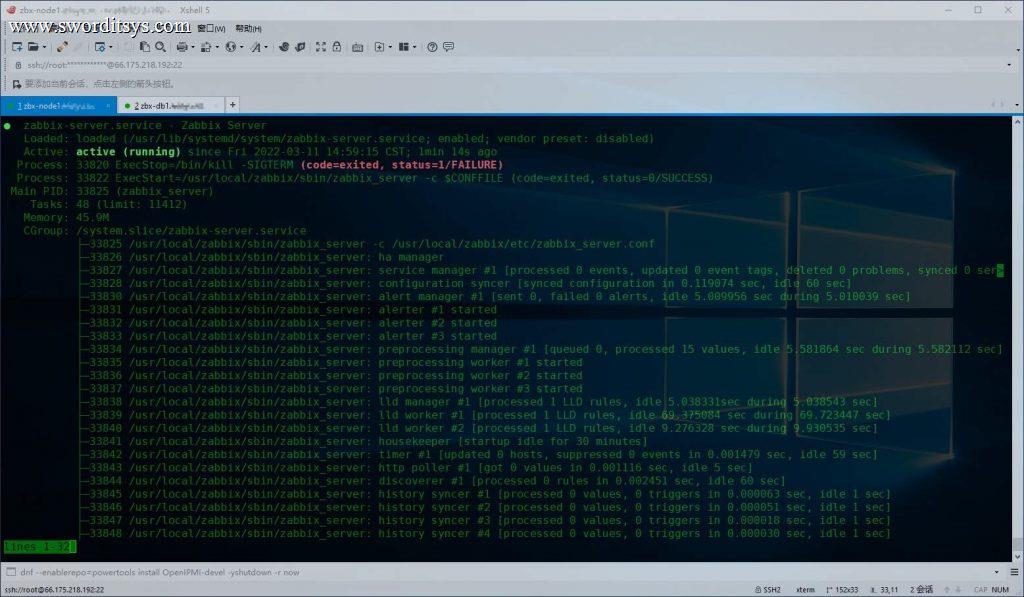Expand the Font dropdown arrow
1024x597 pixels.
click(266, 47)
